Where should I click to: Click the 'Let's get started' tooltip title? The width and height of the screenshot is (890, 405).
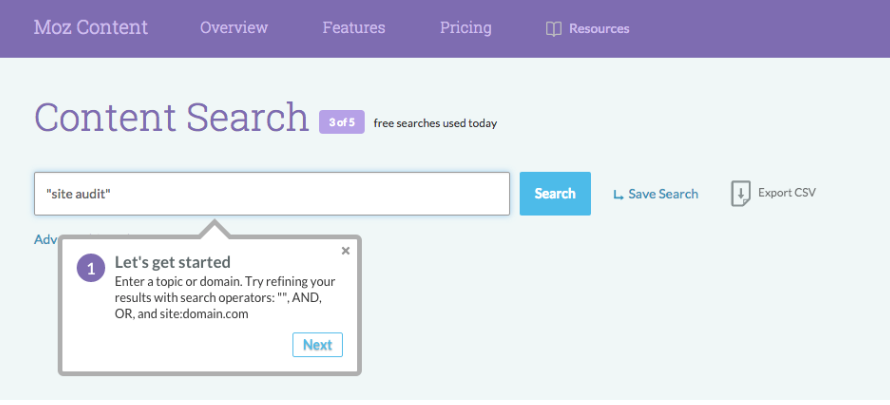pos(172,262)
